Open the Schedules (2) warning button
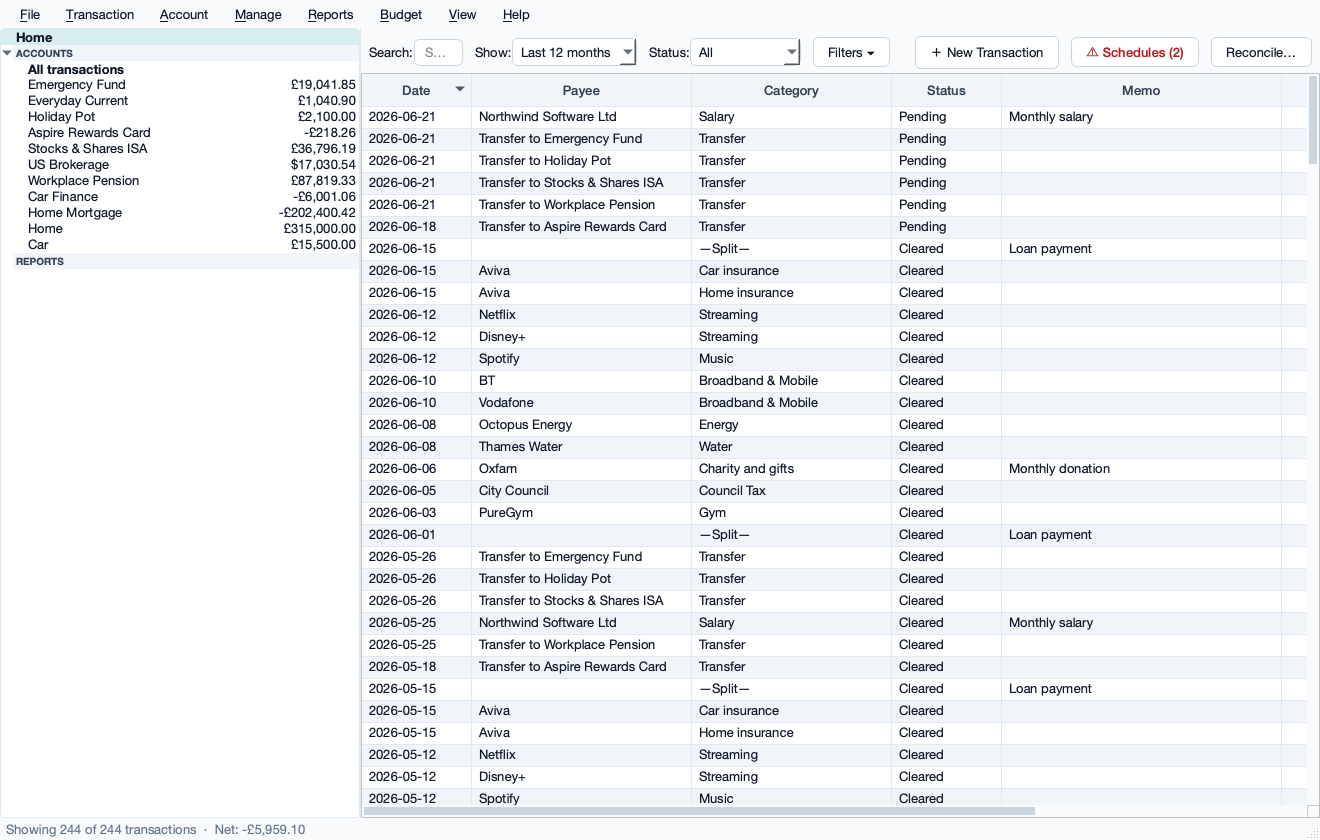The width and height of the screenshot is (1320, 840). point(1135,53)
